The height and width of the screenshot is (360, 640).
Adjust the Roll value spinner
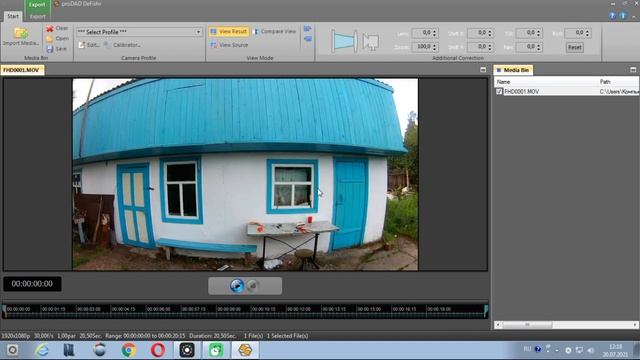(x=587, y=33)
